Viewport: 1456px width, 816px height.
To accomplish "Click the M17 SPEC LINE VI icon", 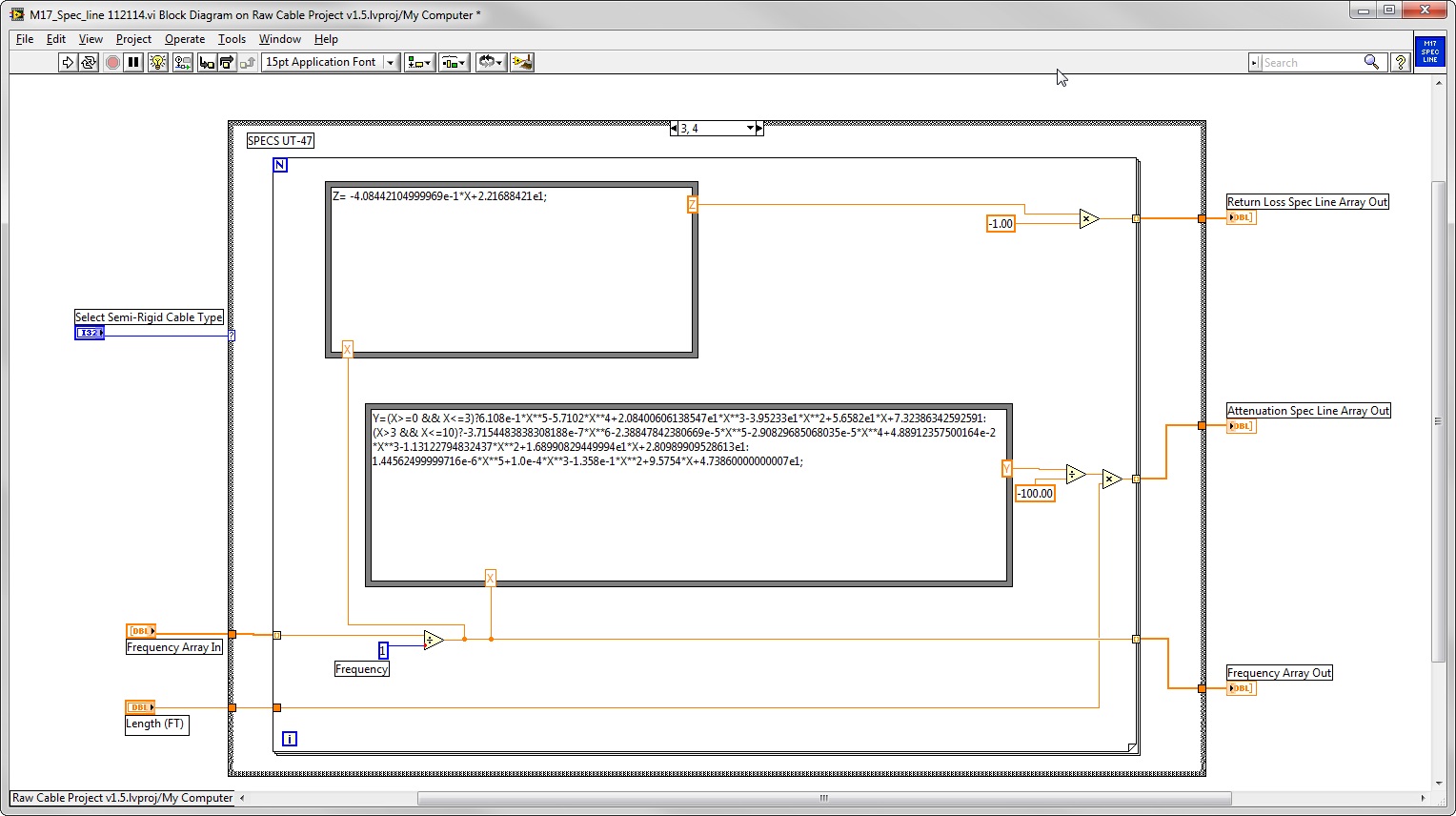I will tap(1429, 51).
